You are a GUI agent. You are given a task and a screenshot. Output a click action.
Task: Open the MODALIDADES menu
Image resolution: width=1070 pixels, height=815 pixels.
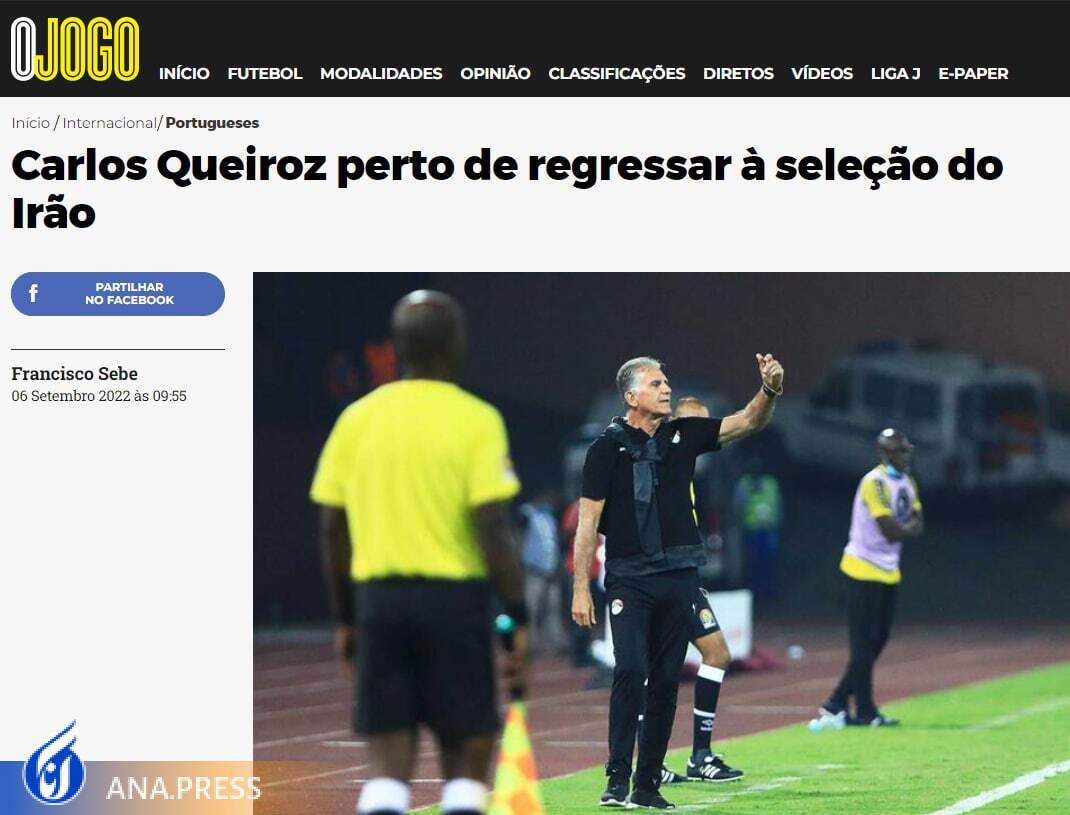coord(381,73)
